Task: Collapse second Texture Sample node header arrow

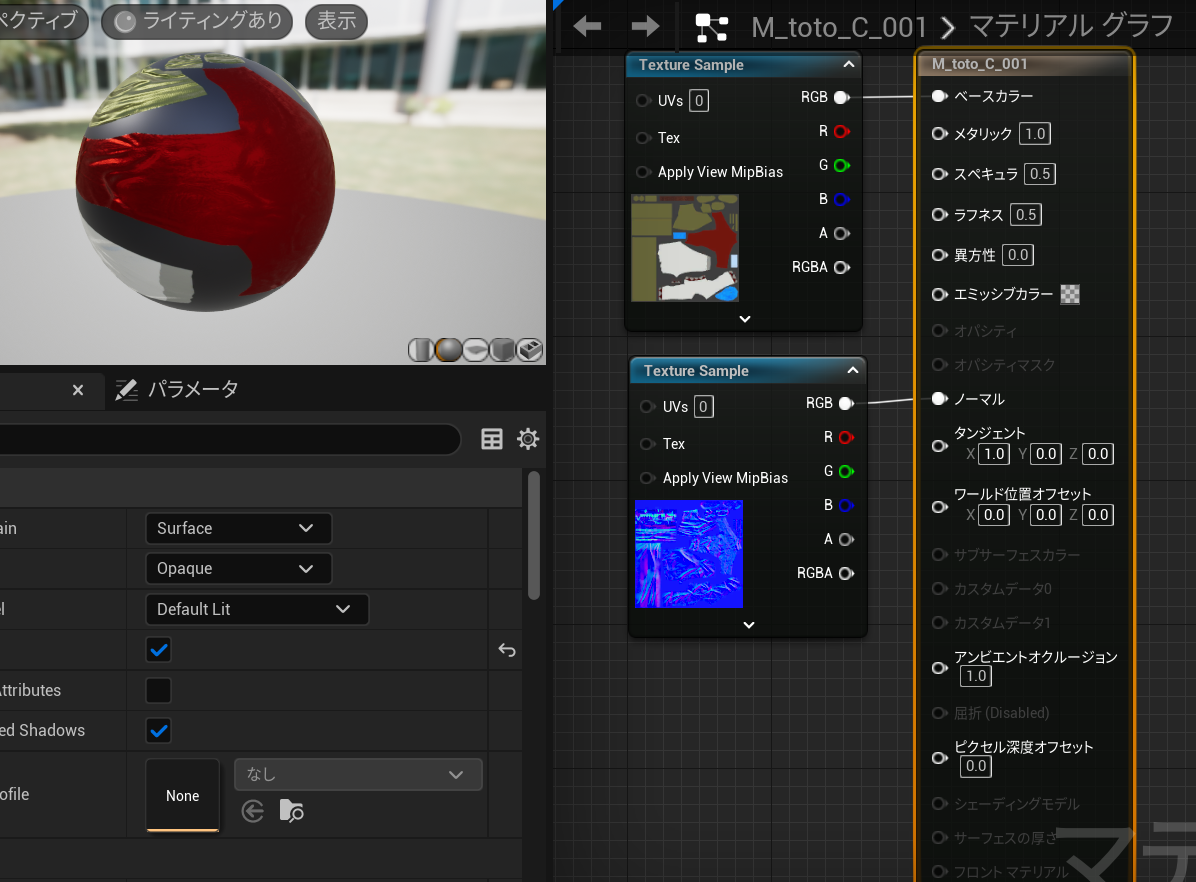Action: 854,371
